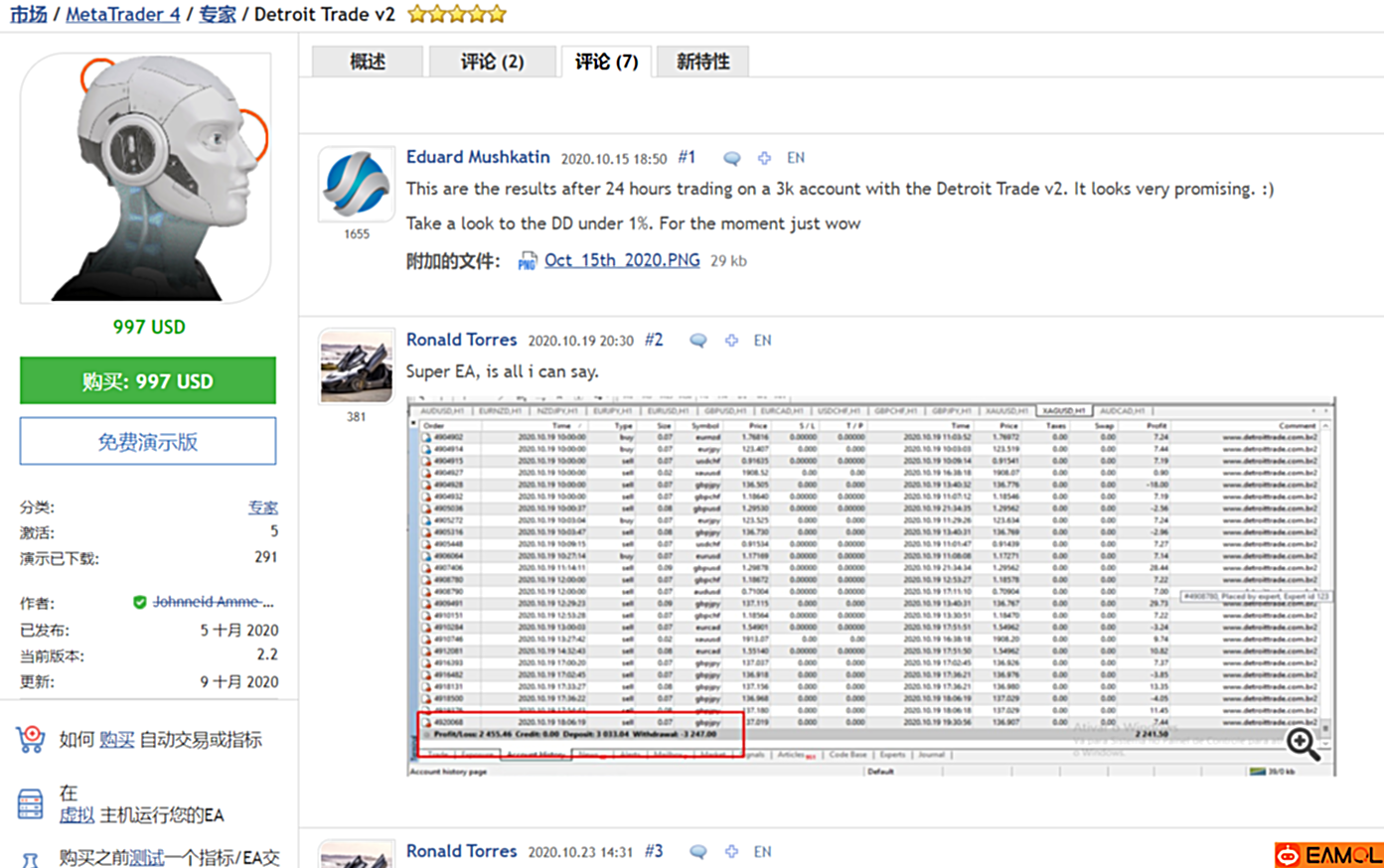
Task: Click Eduard Mushkatin's avatar
Action: tap(356, 185)
